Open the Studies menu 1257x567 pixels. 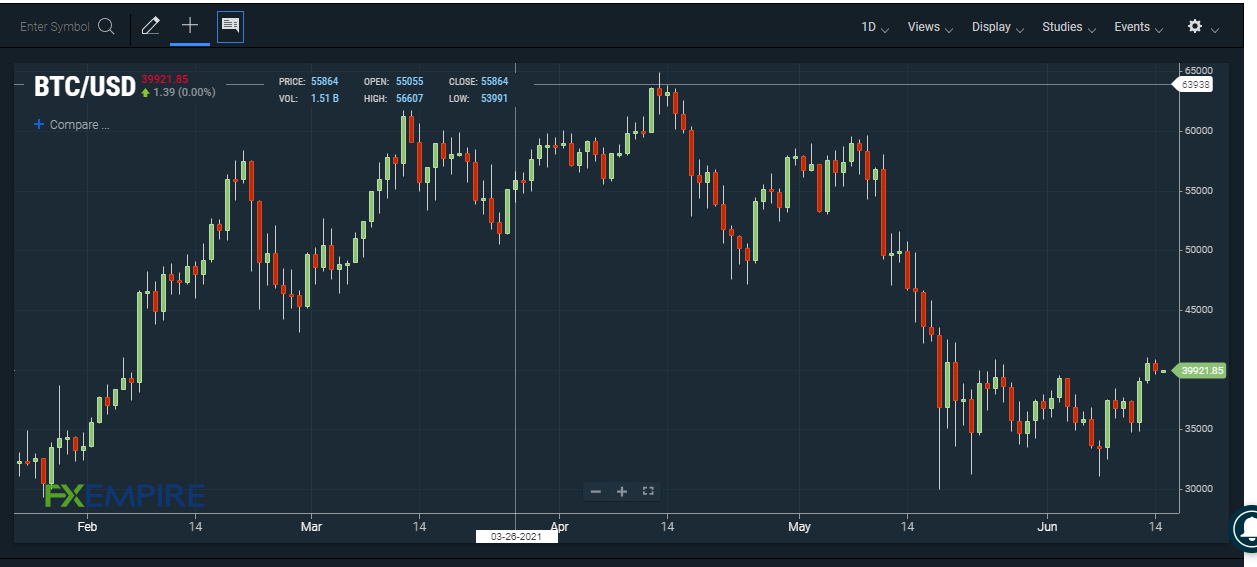1068,27
